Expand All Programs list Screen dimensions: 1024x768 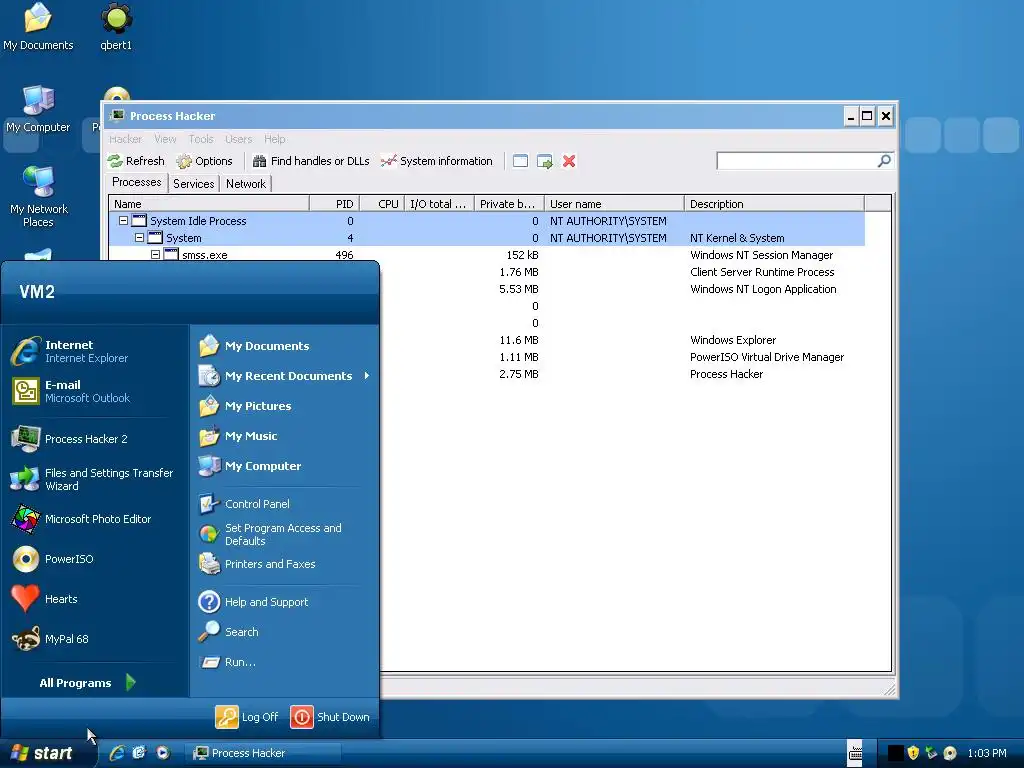coord(88,683)
